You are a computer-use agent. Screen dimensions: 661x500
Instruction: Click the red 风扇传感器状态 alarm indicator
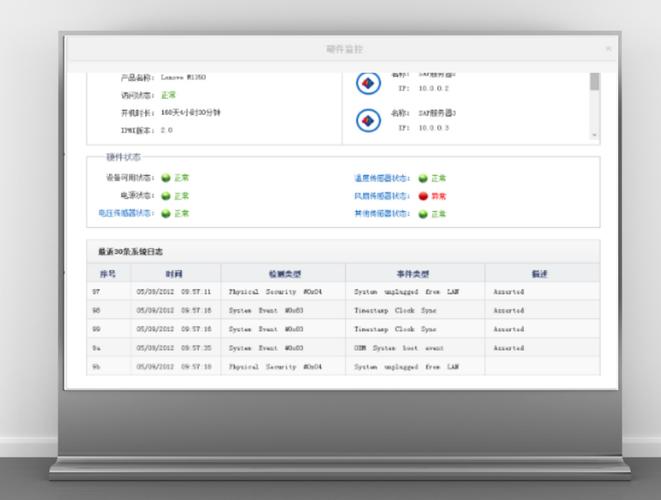tap(423, 196)
